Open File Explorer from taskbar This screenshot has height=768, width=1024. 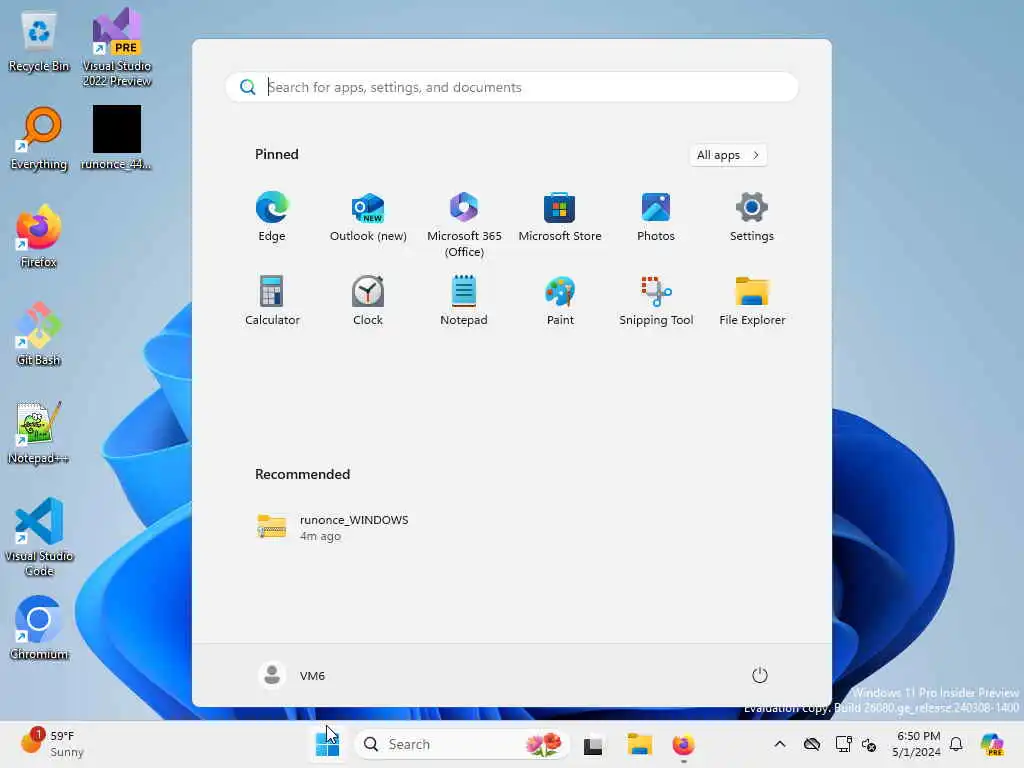click(x=639, y=744)
